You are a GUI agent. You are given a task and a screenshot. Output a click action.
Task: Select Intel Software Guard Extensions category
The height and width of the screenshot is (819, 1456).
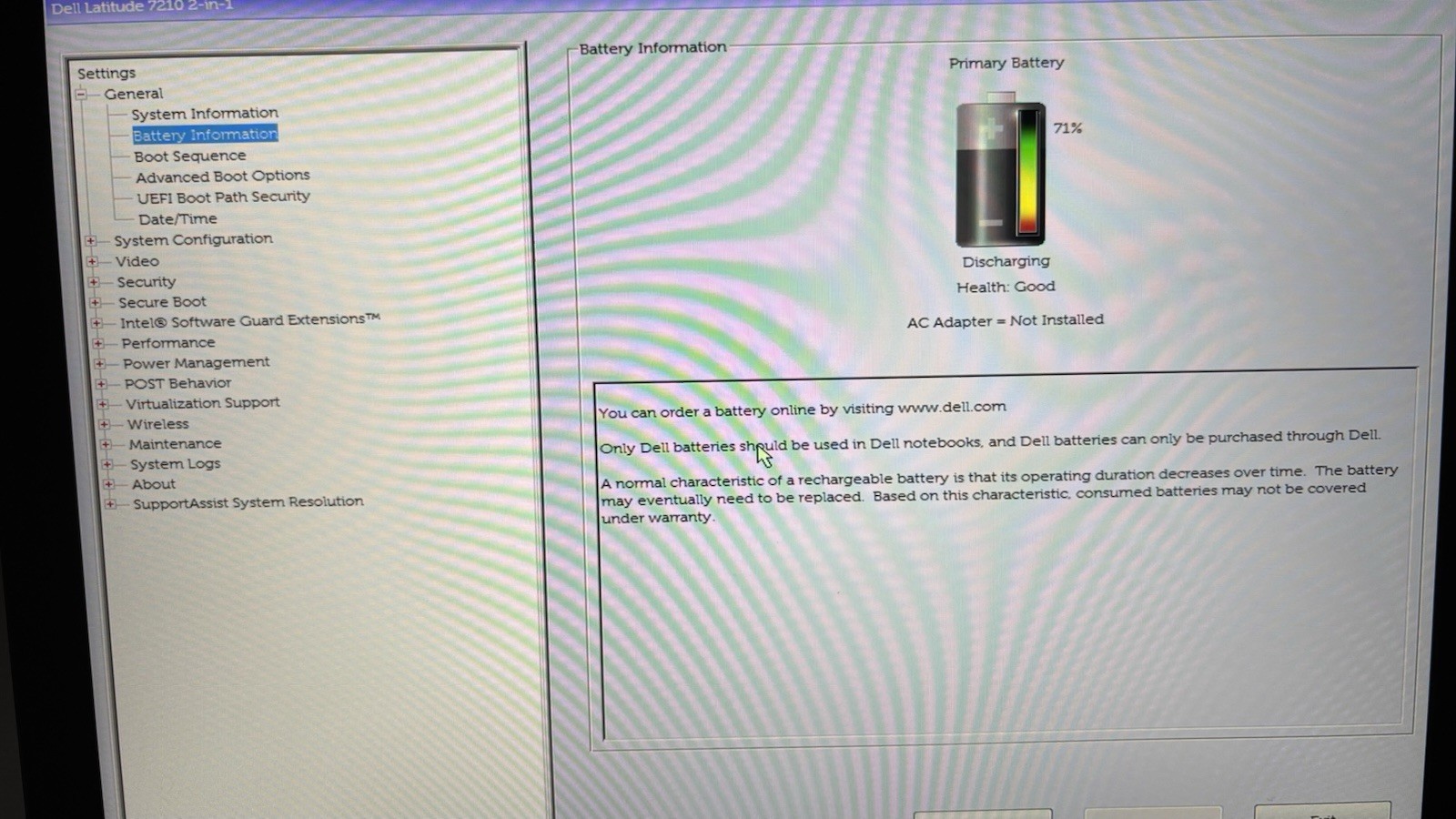(250, 320)
